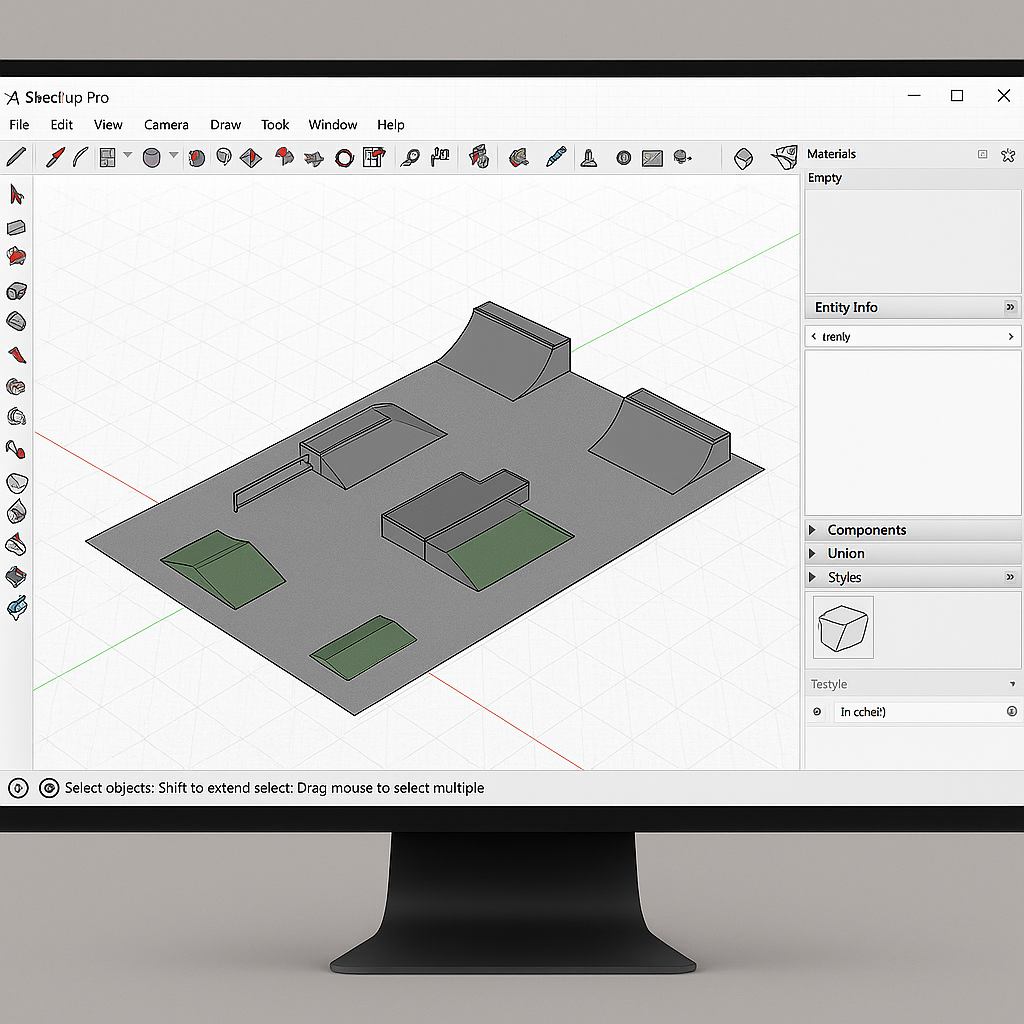Open the Camera menu
Viewport: 1024px width, 1024px height.
(x=166, y=125)
